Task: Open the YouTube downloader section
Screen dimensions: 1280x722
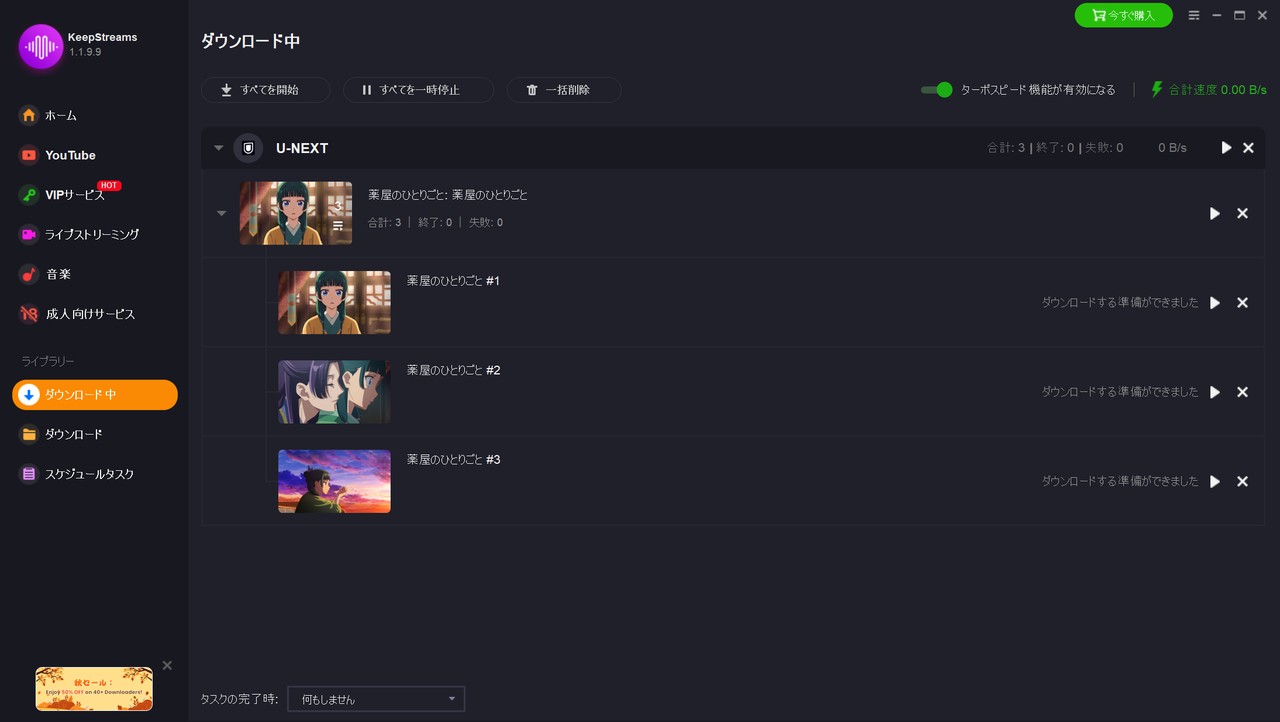Action: coord(70,155)
